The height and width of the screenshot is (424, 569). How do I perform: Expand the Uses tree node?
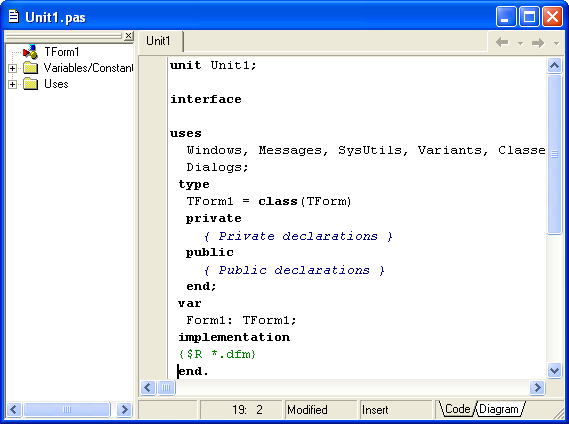click(x=12, y=84)
